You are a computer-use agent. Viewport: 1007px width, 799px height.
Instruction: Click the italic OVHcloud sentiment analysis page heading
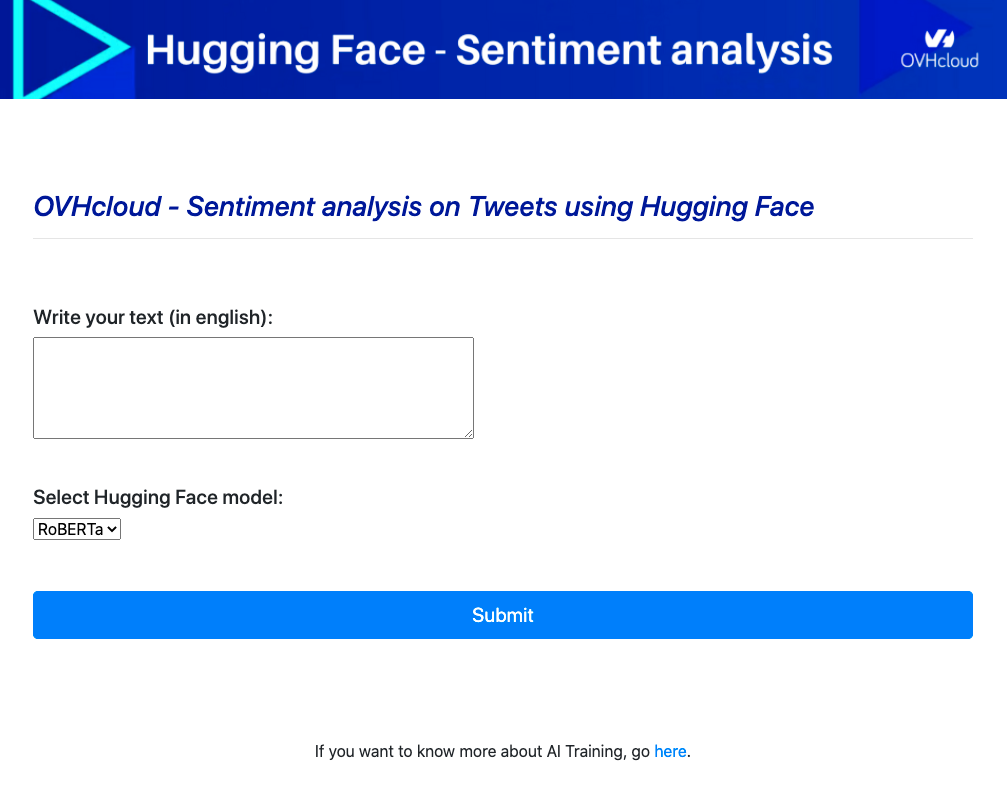pos(423,206)
